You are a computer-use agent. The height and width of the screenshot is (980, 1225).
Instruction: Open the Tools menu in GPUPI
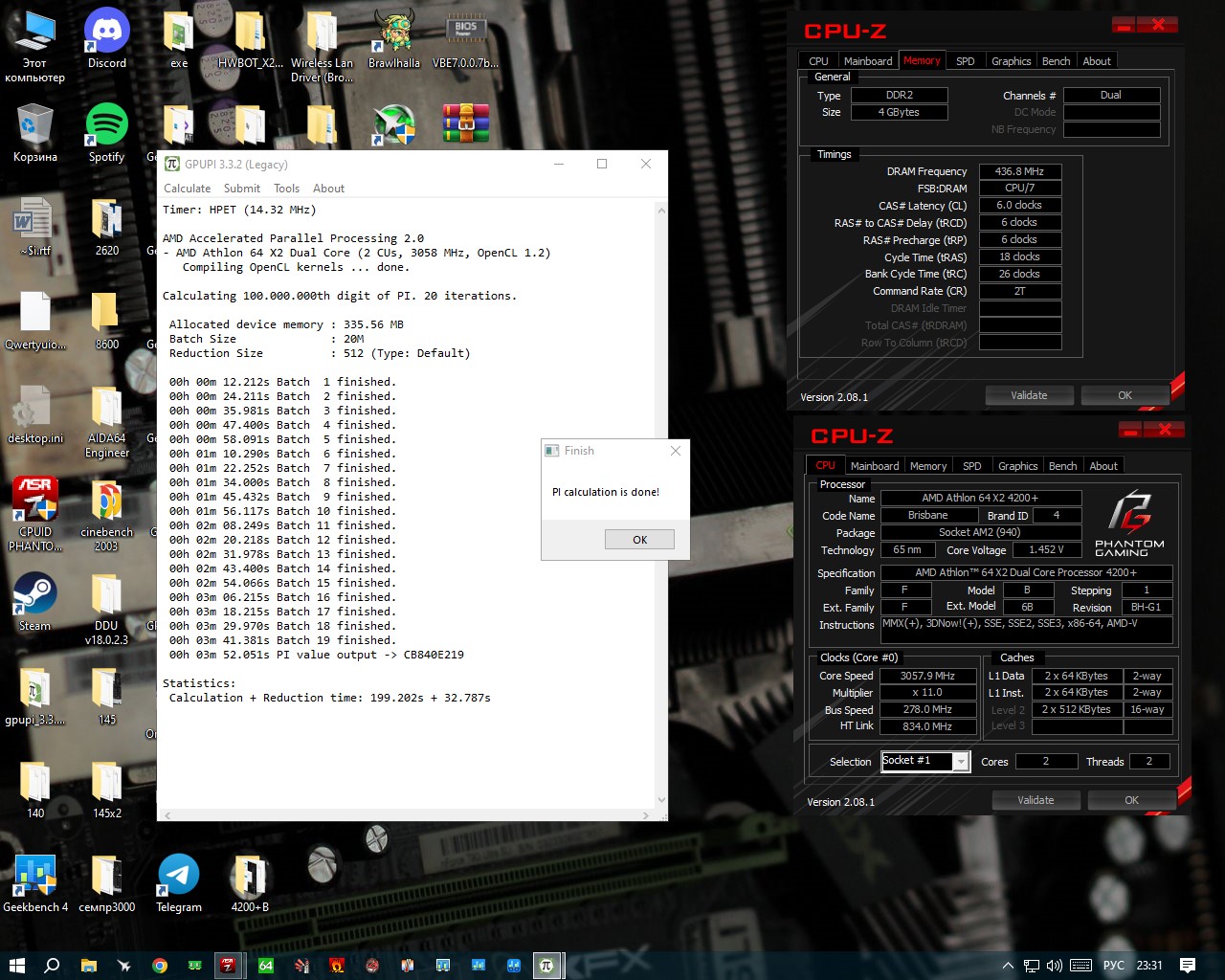click(x=286, y=189)
